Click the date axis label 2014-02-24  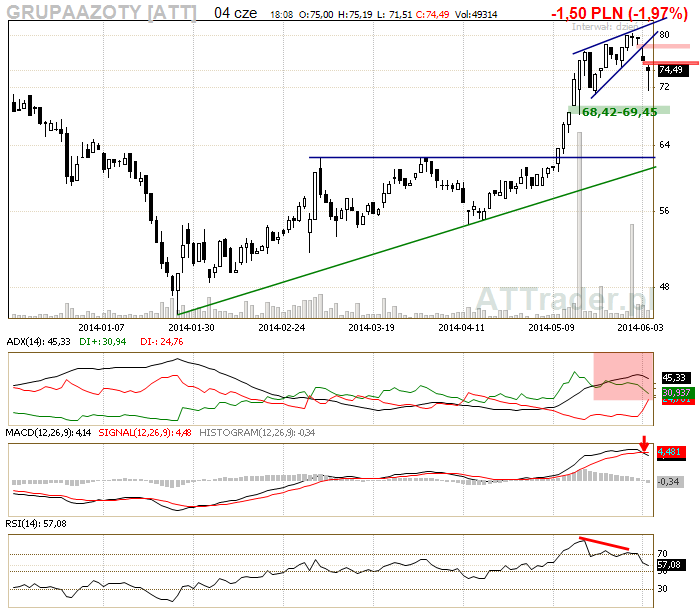pyautogui.click(x=282, y=328)
